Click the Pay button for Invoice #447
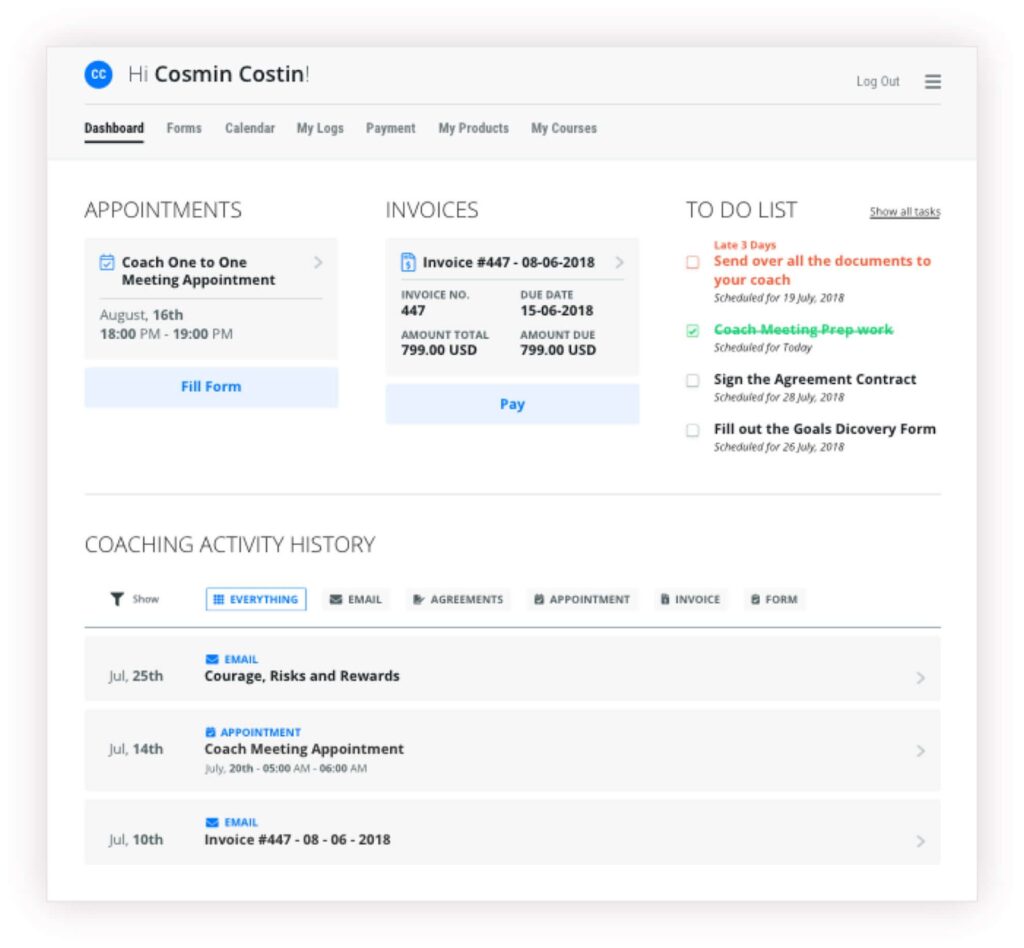1024x948 pixels. (512, 404)
